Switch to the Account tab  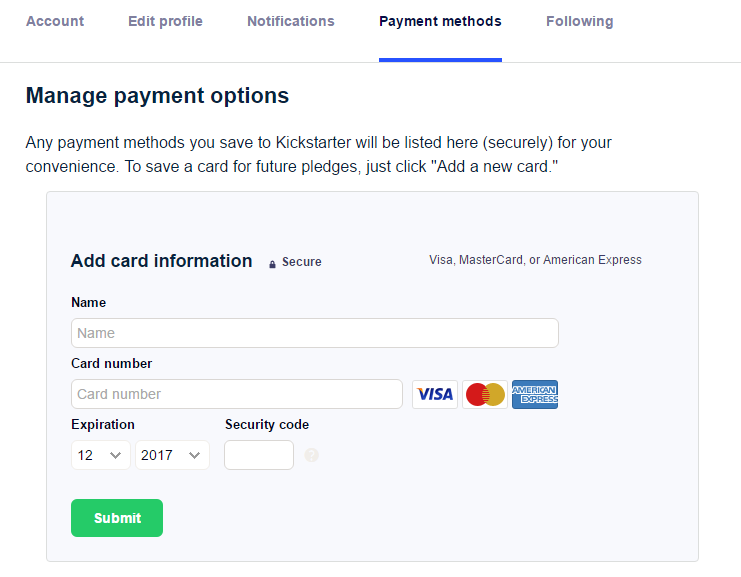tap(55, 21)
